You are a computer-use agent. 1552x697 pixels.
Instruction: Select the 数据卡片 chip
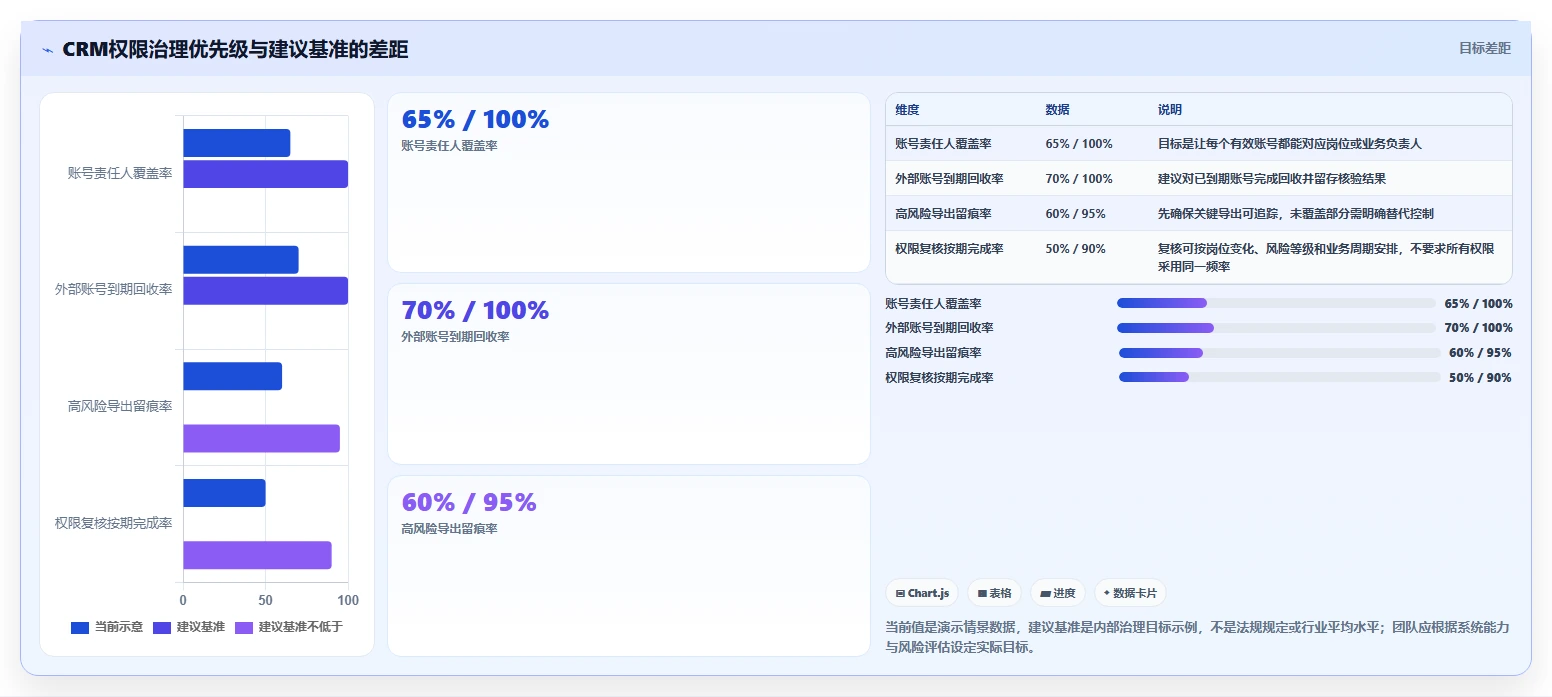(1130, 593)
